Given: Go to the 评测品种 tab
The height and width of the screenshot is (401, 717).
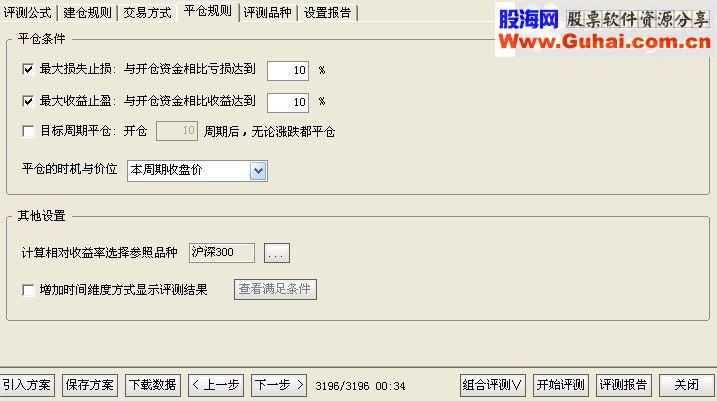Looking at the screenshot, I should pyautogui.click(x=268, y=12).
